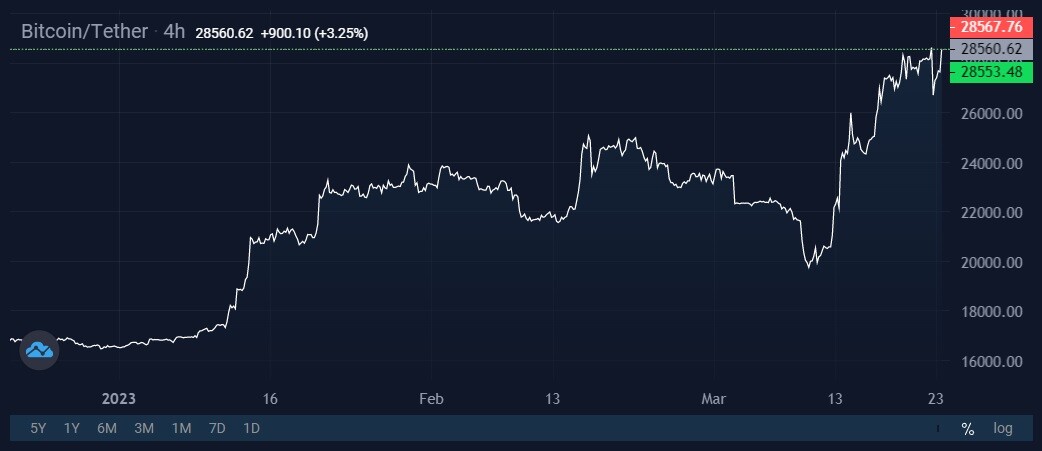The image size is (1042, 451).
Task: Click the +900.10 (+3.25%) change value
Action: click(x=314, y=33)
